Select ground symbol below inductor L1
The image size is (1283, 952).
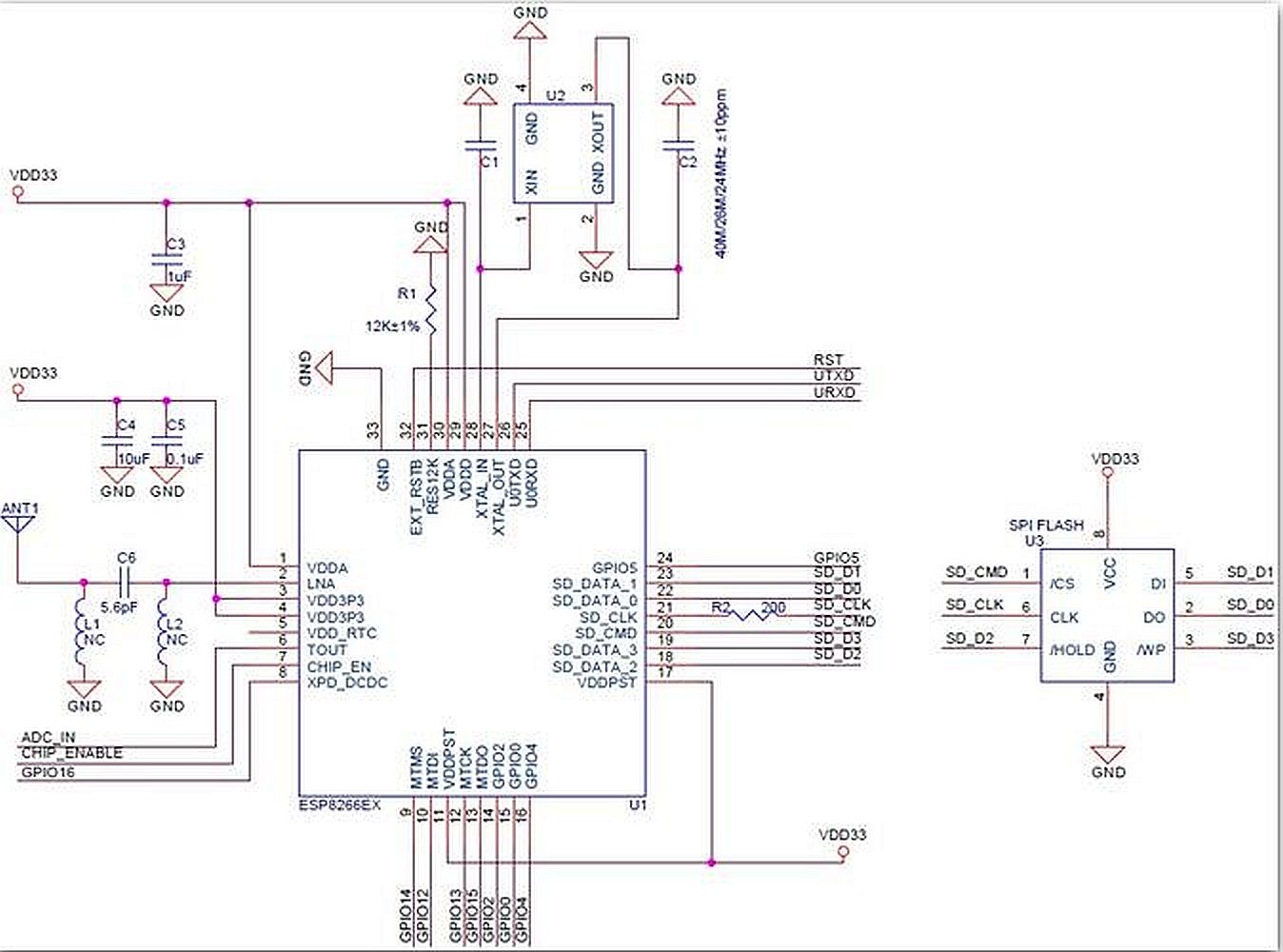[85, 689]
